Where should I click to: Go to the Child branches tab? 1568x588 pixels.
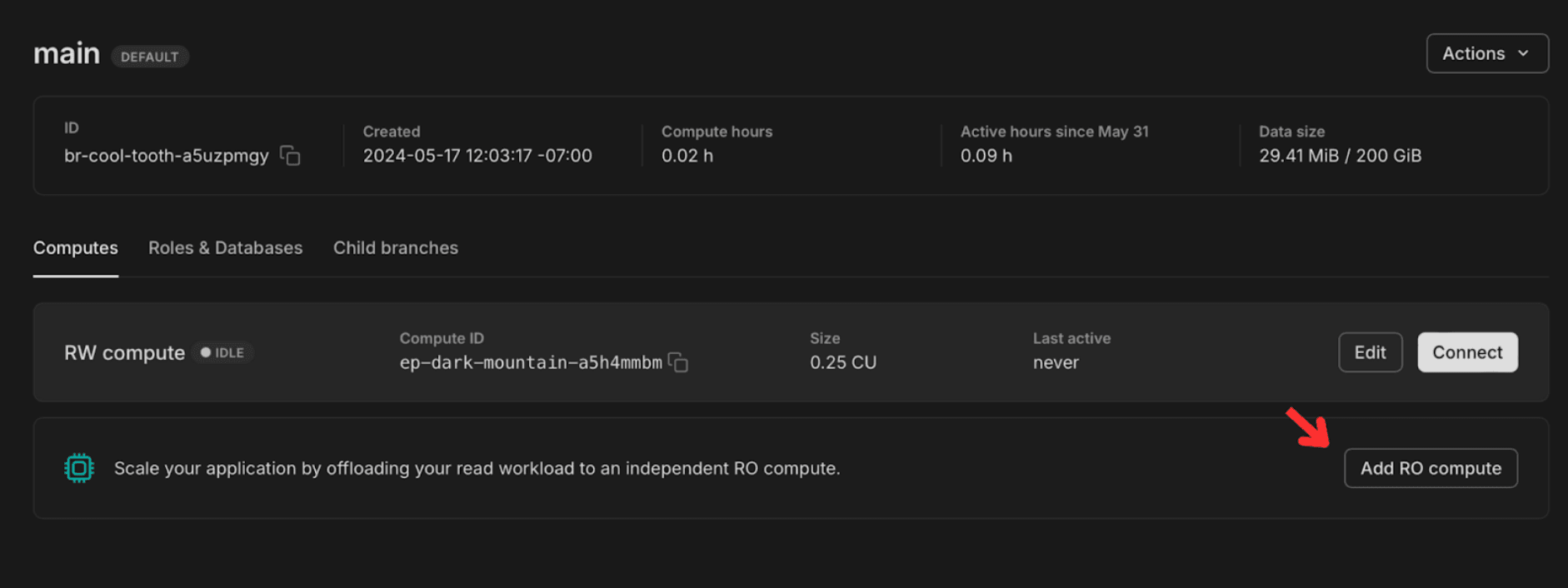coord(396,248)
